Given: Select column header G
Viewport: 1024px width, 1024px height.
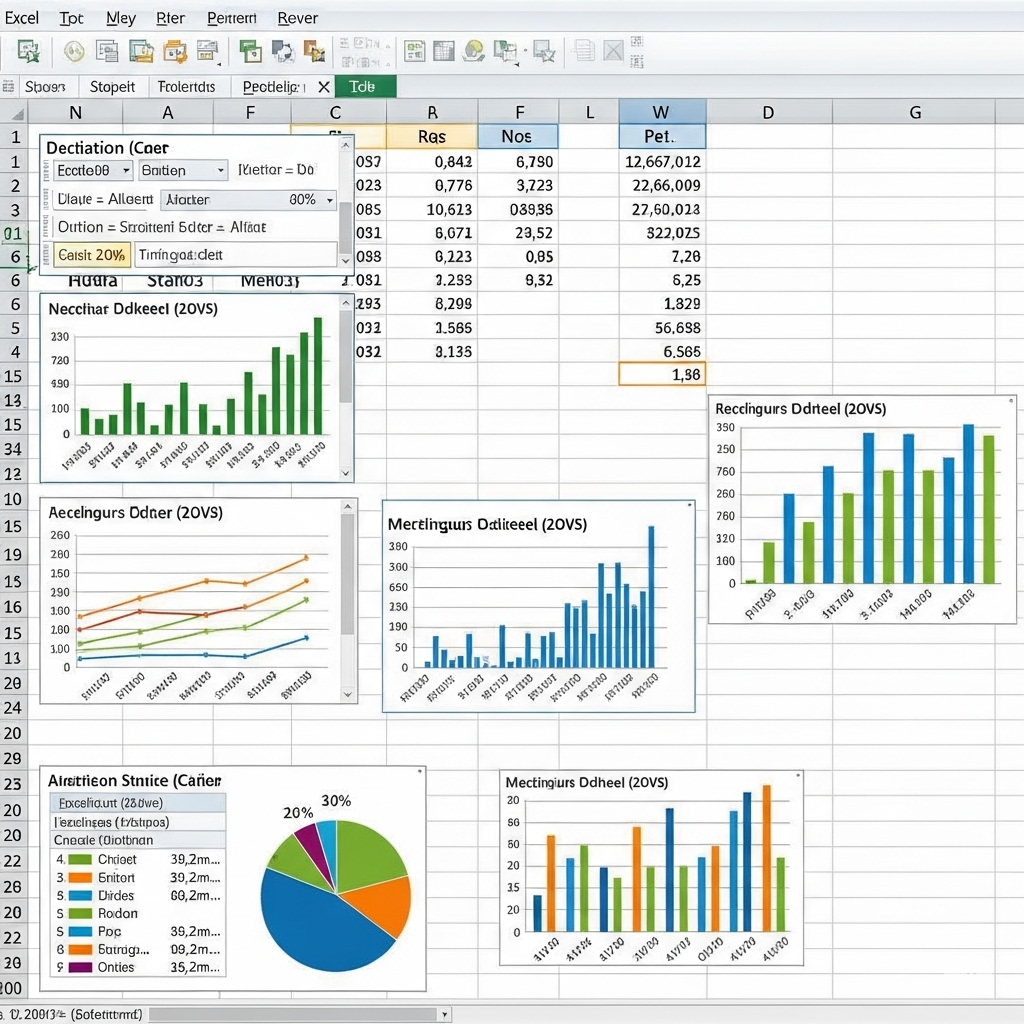Looking at the screenshot, I should [x=915, y=112].
